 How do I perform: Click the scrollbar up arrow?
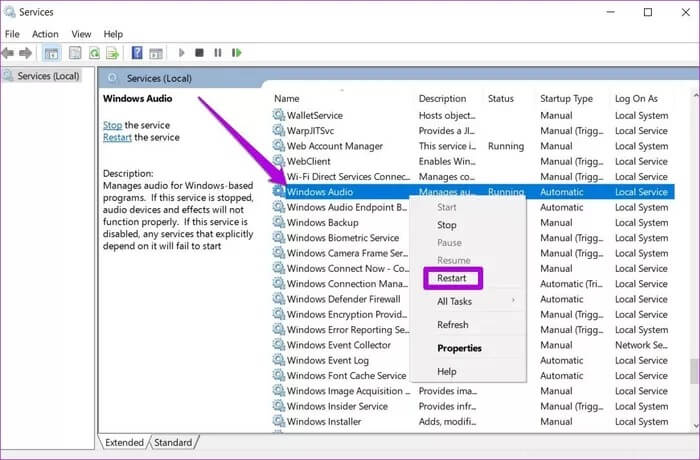point(695,95)
